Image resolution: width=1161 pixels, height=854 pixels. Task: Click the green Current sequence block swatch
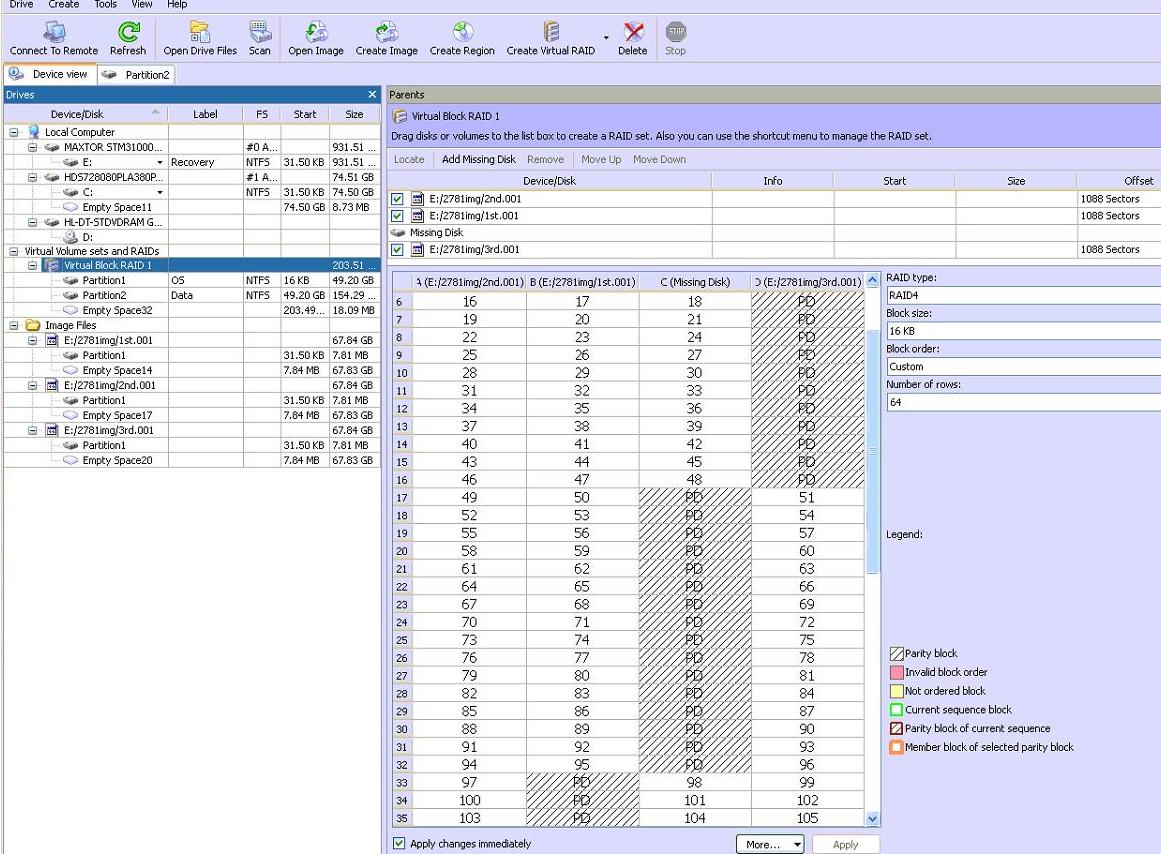pyautogui.click(x=896, y=710)
